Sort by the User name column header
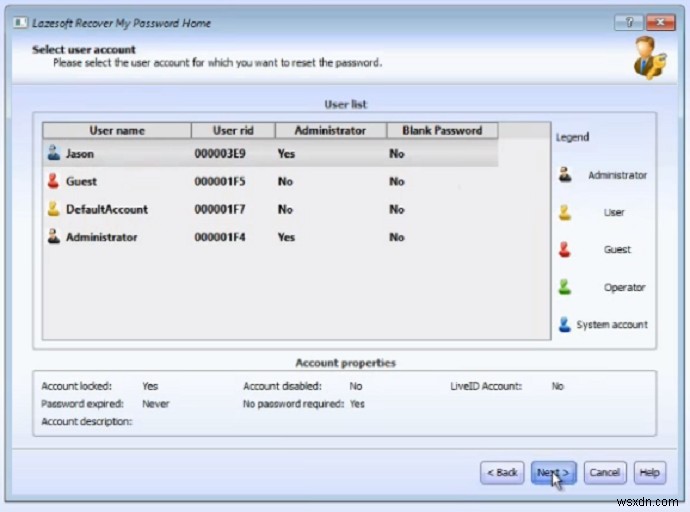690x512 pixels. [117, 130]
